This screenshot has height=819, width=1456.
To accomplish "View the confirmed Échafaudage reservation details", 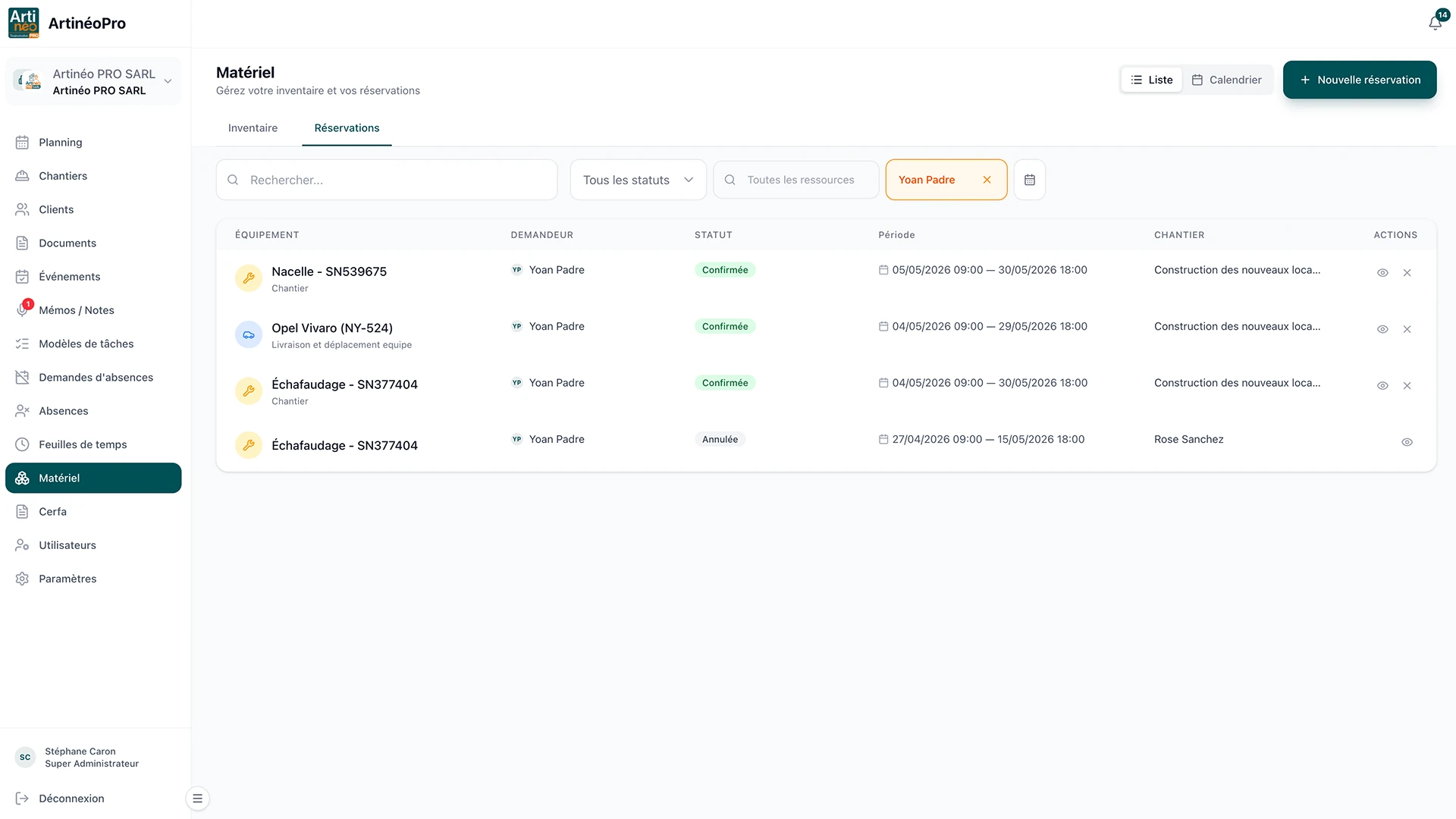I will coord(1382,386).
